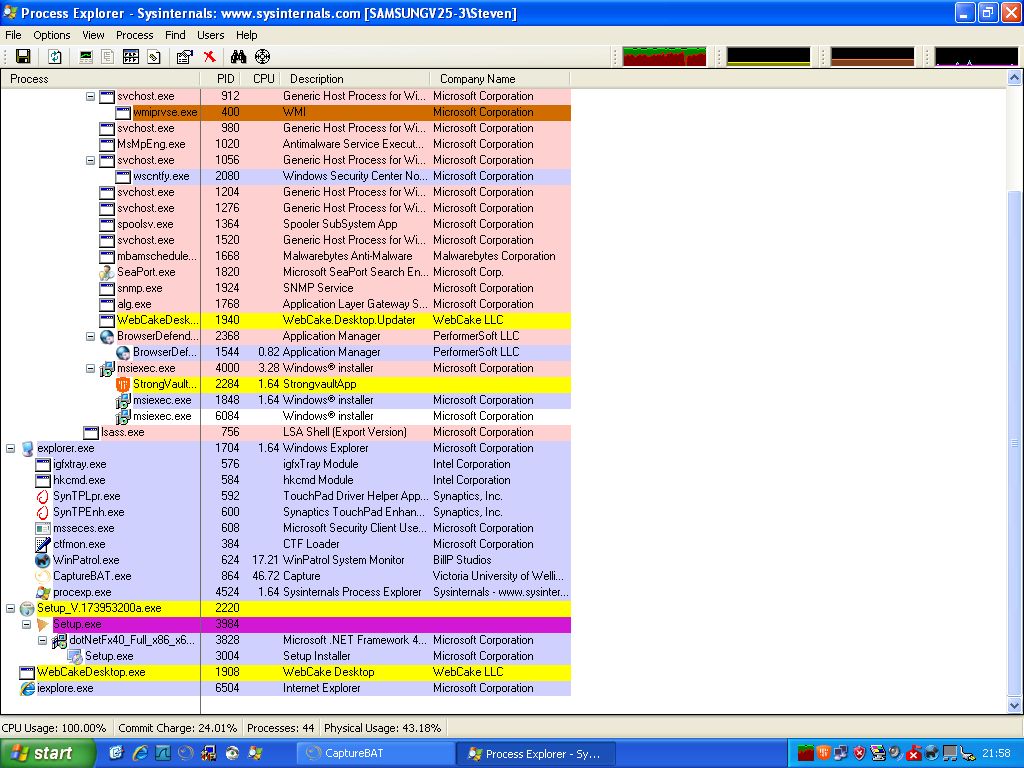Click the StrongVault orange process icon
Viewport: 1024px width, 768px height.
pos(123,384)
